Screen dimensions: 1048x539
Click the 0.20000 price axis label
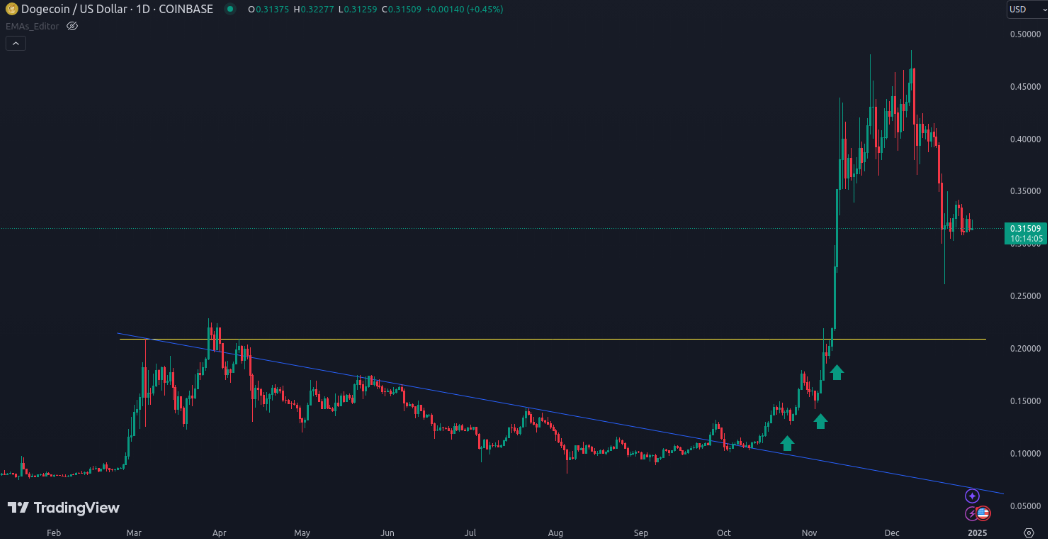1025,348
